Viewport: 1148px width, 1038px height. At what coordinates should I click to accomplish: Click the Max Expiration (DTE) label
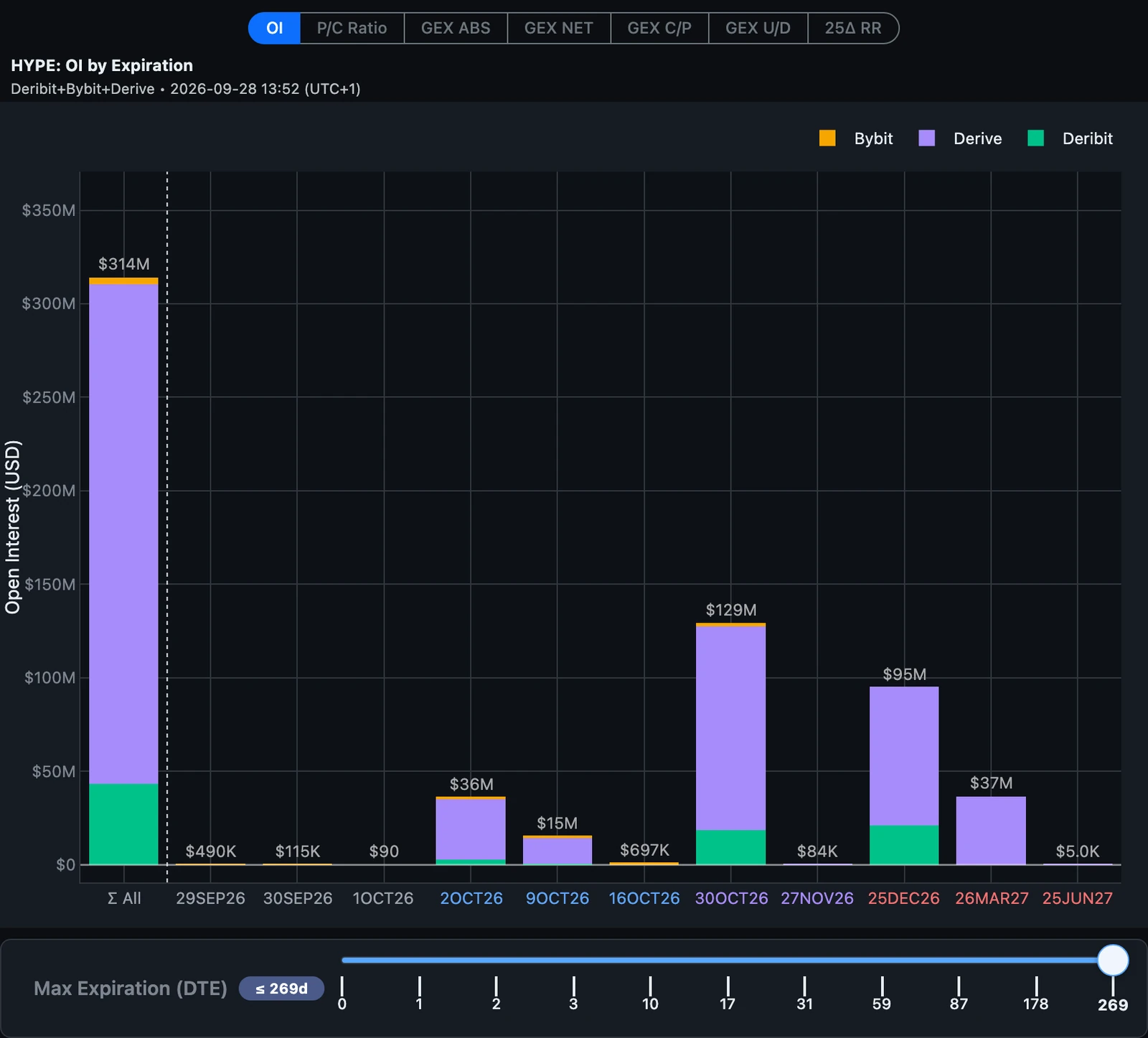click(x=131, y=989)
